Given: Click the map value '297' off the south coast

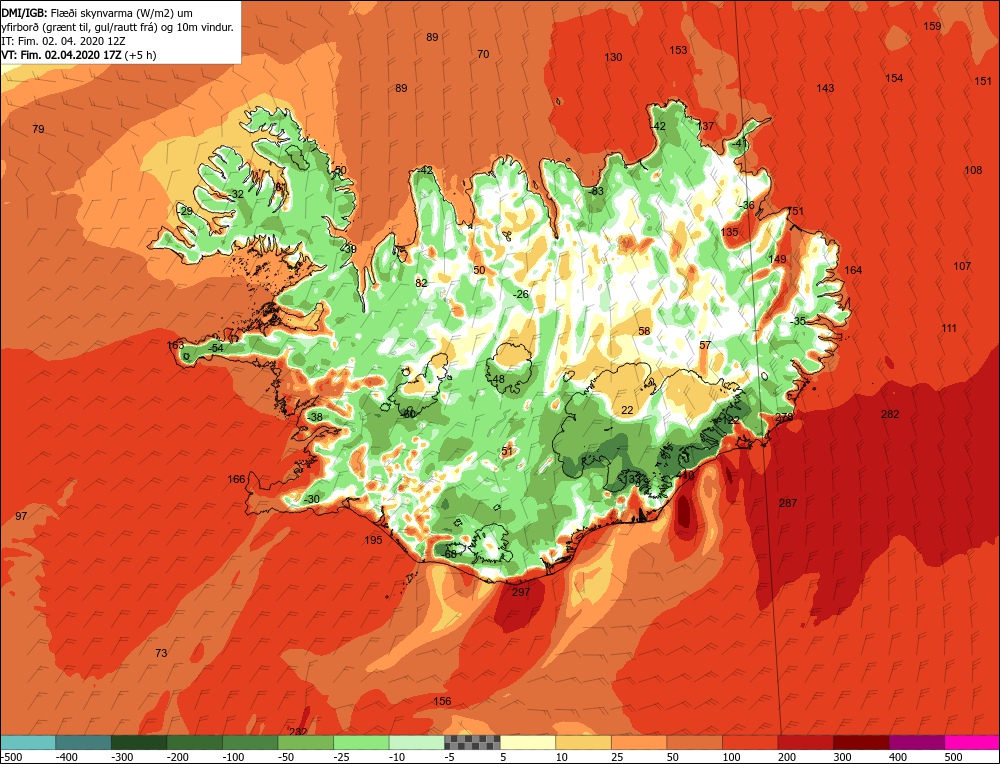Looking at the screenshot, I should point(521,592).
